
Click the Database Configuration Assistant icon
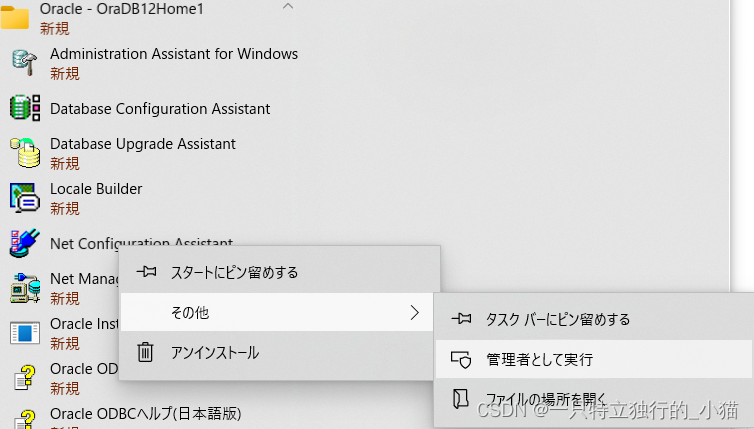pyautogui.click(x=25, y=108)
